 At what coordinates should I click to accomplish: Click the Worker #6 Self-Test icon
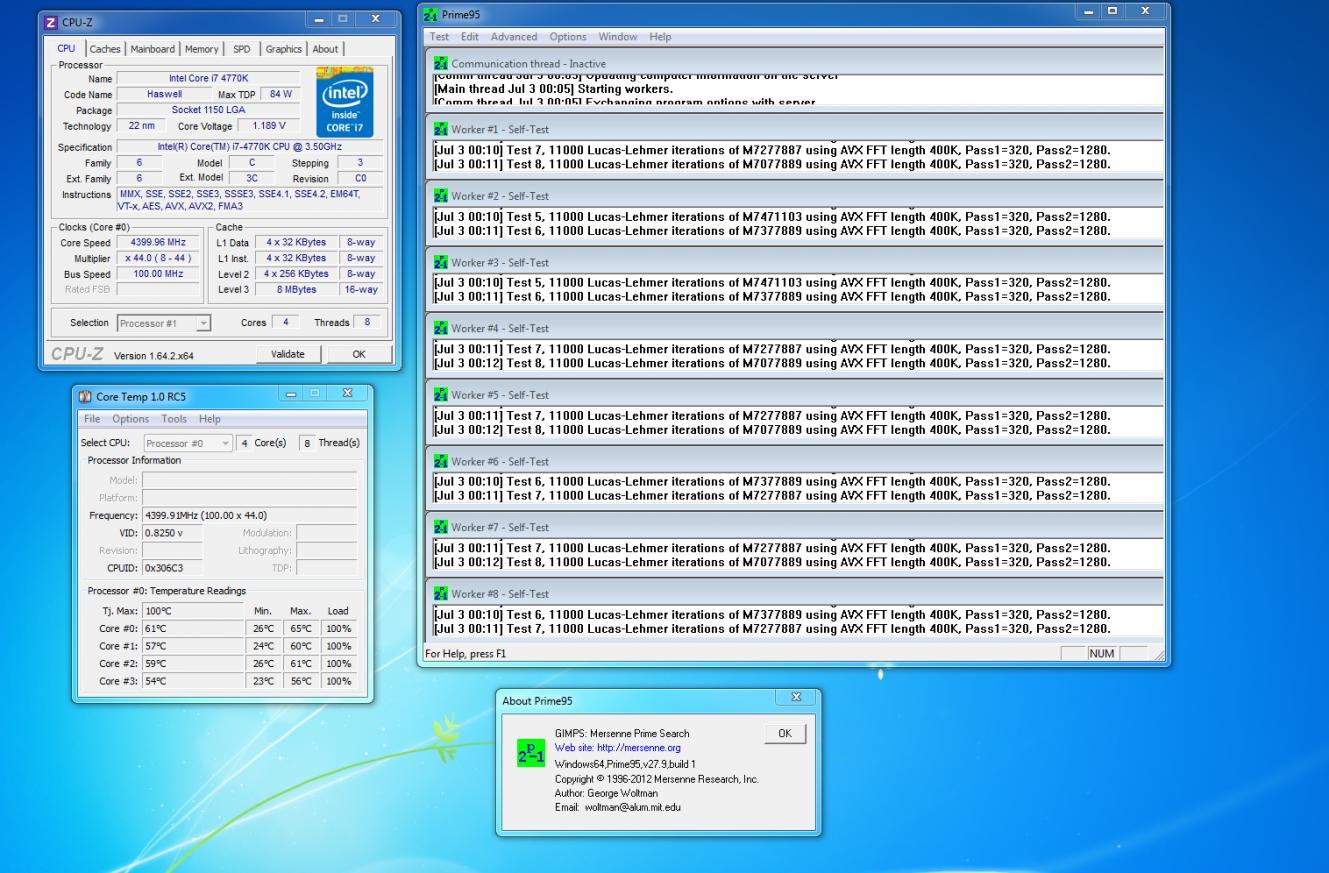click(440, 461)
